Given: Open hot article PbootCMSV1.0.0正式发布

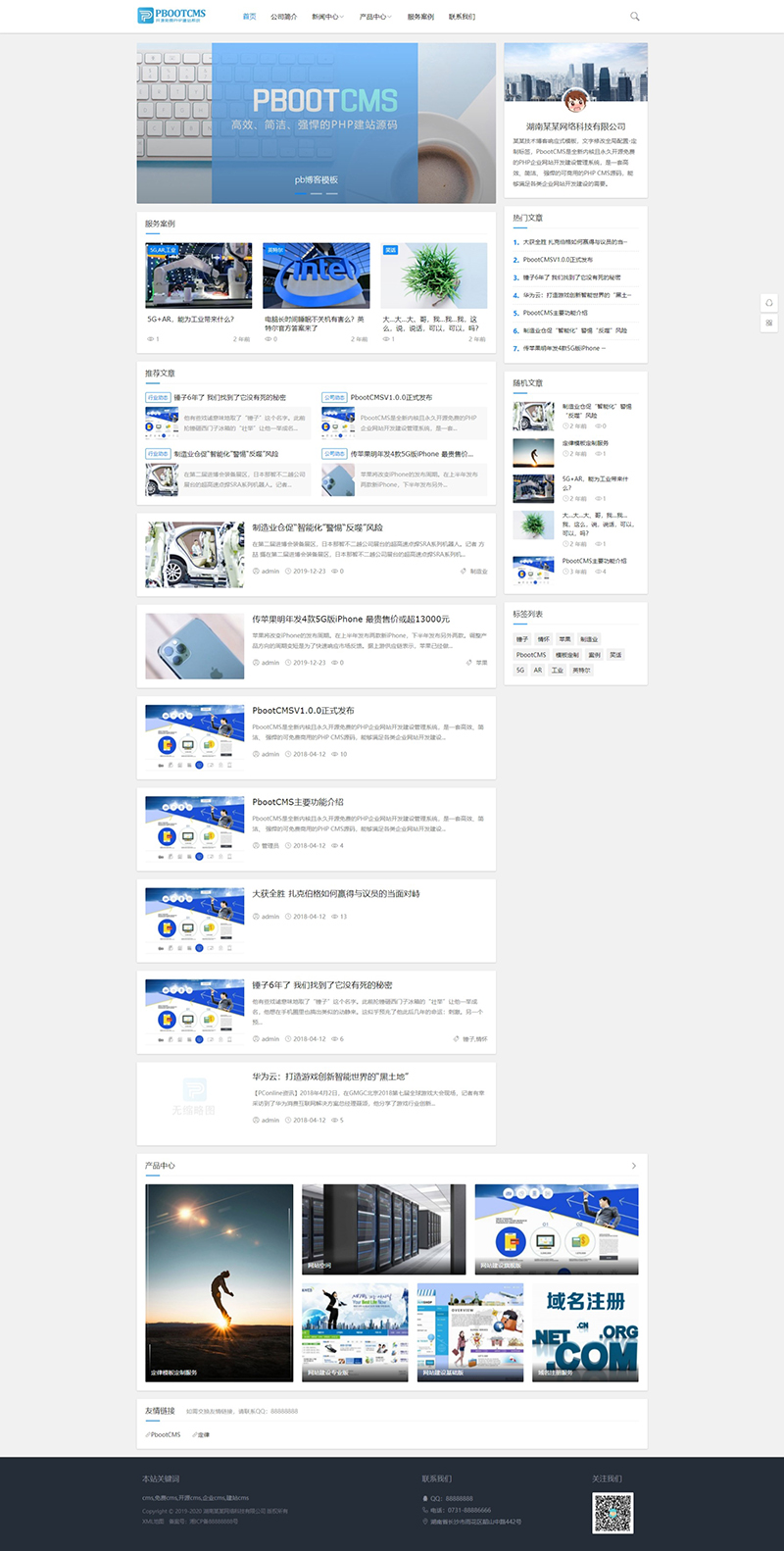Looking at the screenshot, I should click(558, 260).
